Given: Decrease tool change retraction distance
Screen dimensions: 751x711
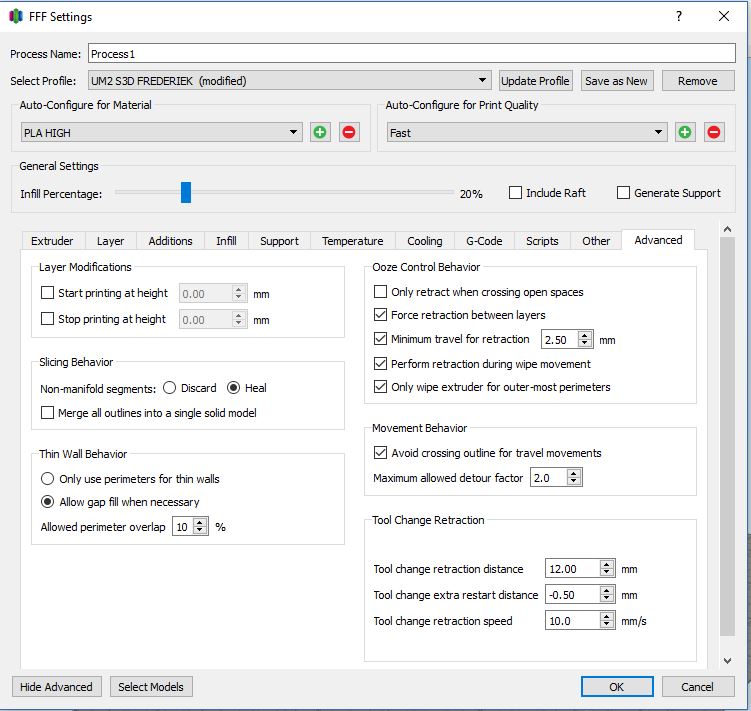Looking at the screenshot, I should [x=607, y=573].
